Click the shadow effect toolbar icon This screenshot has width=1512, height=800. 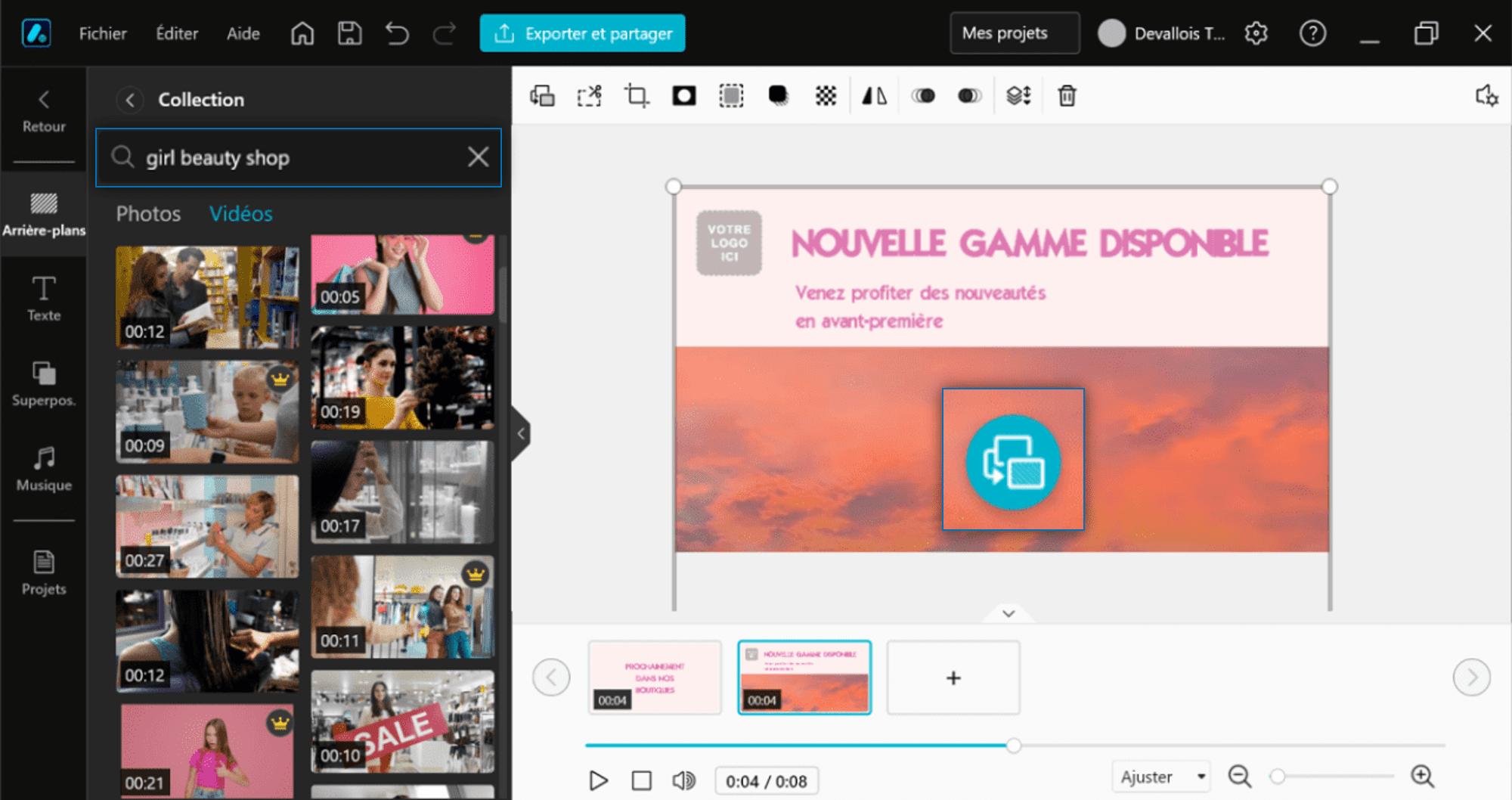(778, 96)
